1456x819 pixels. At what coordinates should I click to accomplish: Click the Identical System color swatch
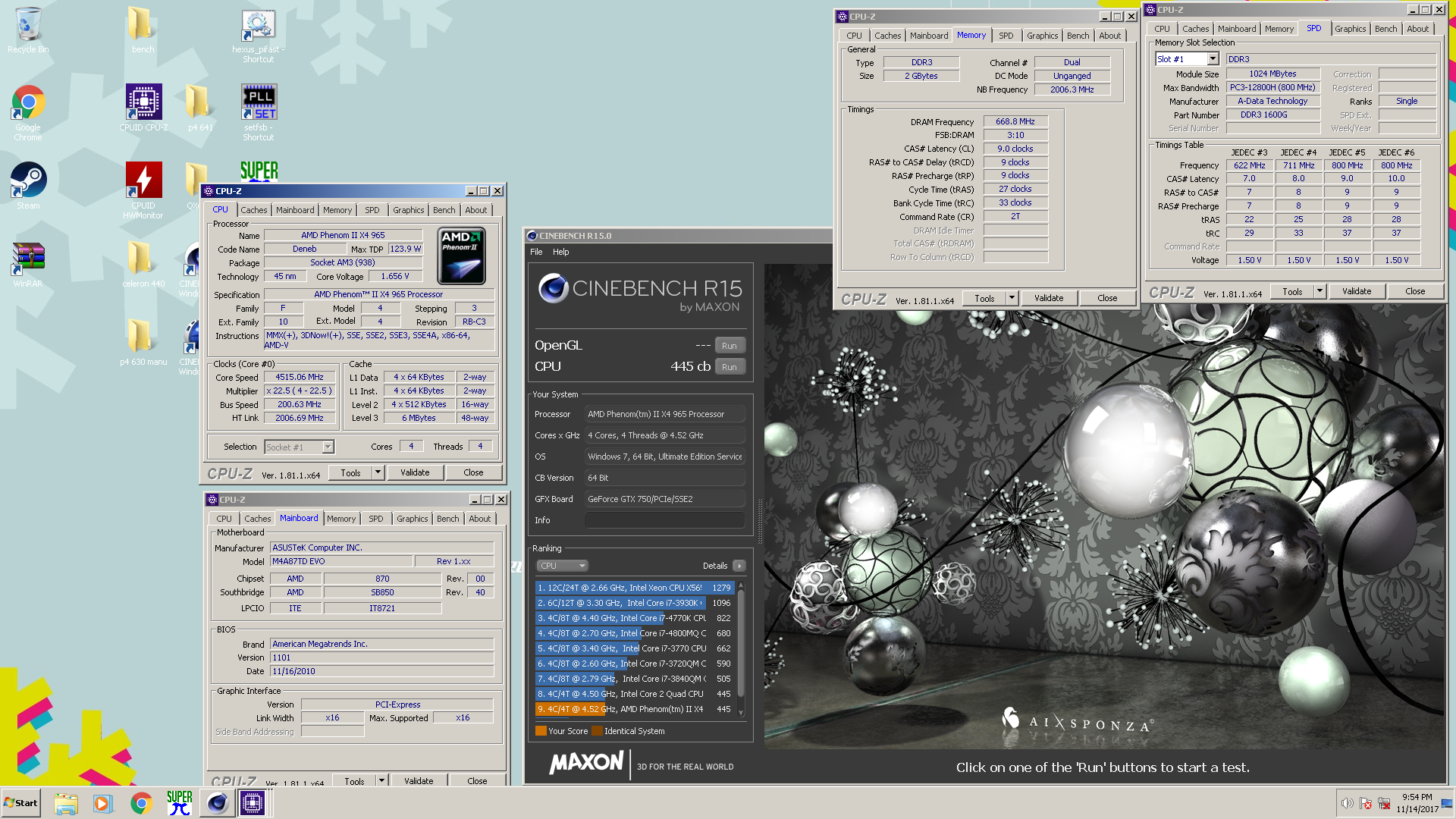pos(597,731)
